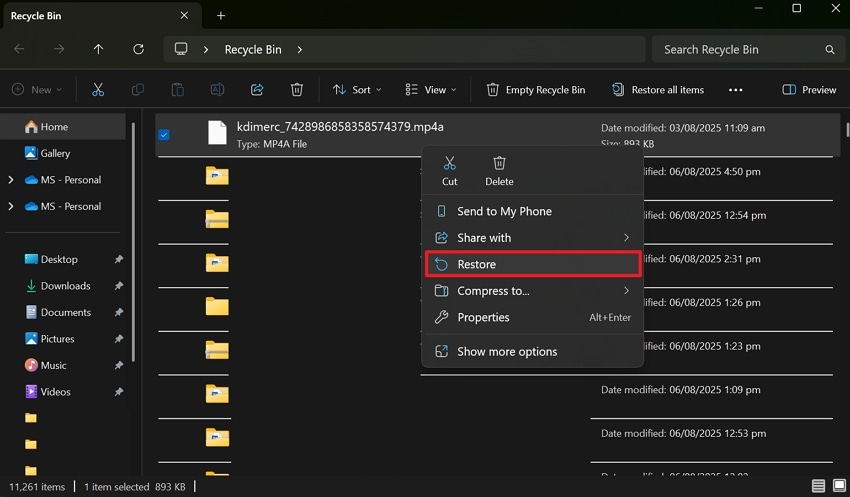Viewport: 850px width, 497px height.
Task: Expand the Share with submenu arrow
Action: pos(626,237)
